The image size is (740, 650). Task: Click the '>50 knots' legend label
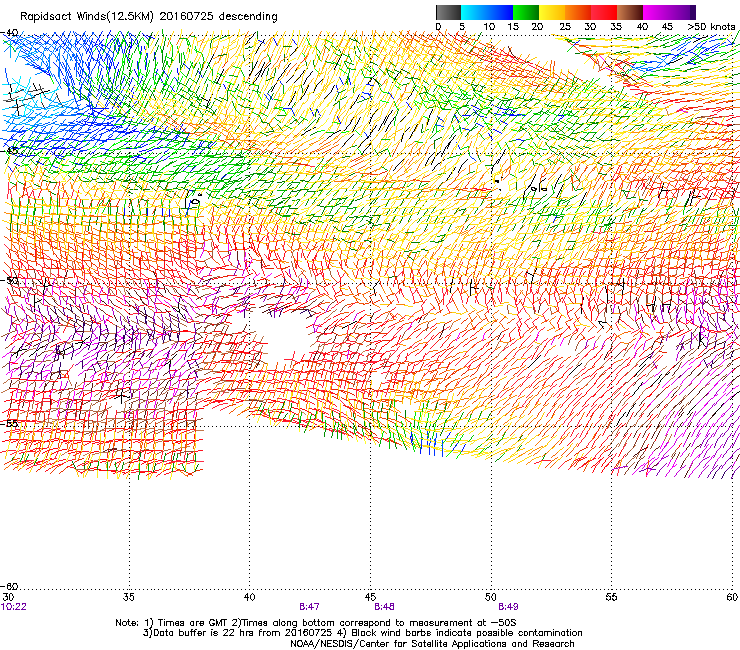pyautogui.click(x=711, y=27)
